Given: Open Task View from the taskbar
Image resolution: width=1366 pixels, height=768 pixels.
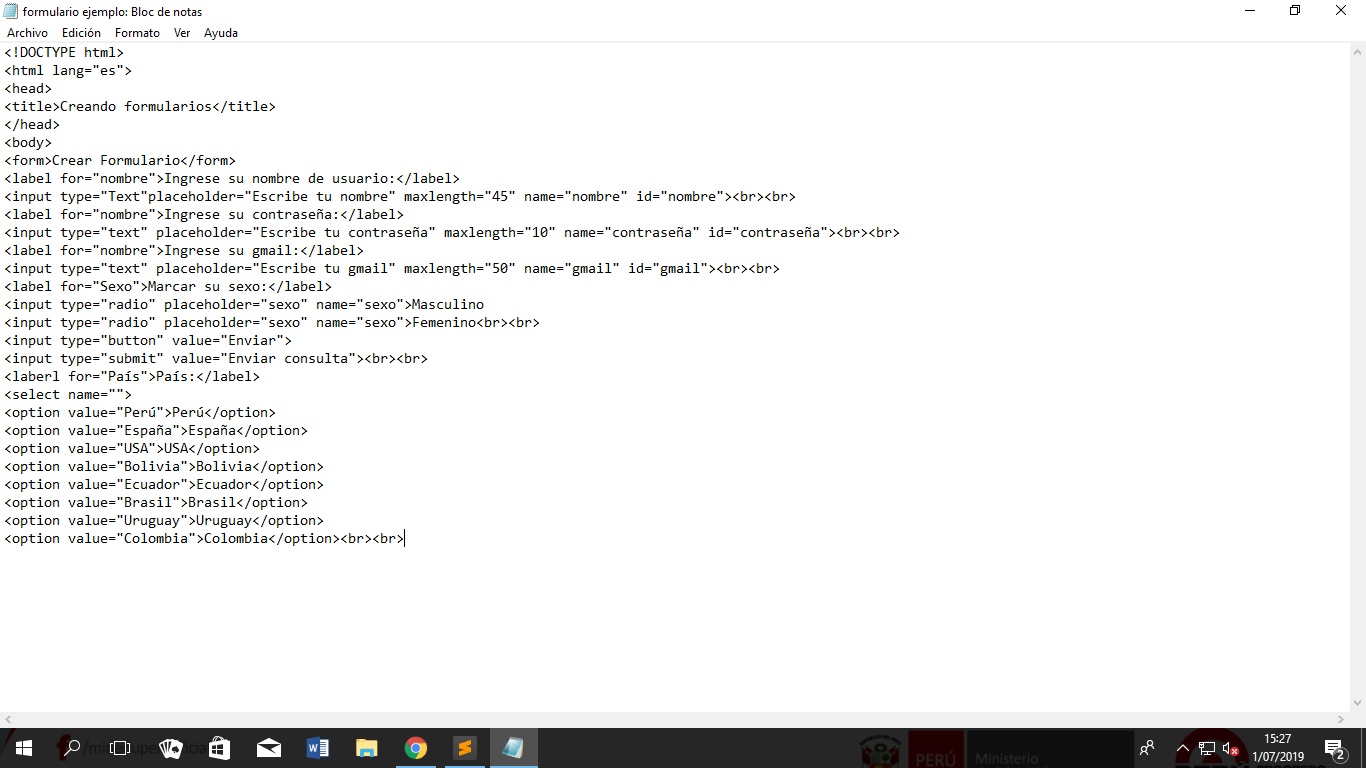Looking at the screenshot, I should 120,748.
